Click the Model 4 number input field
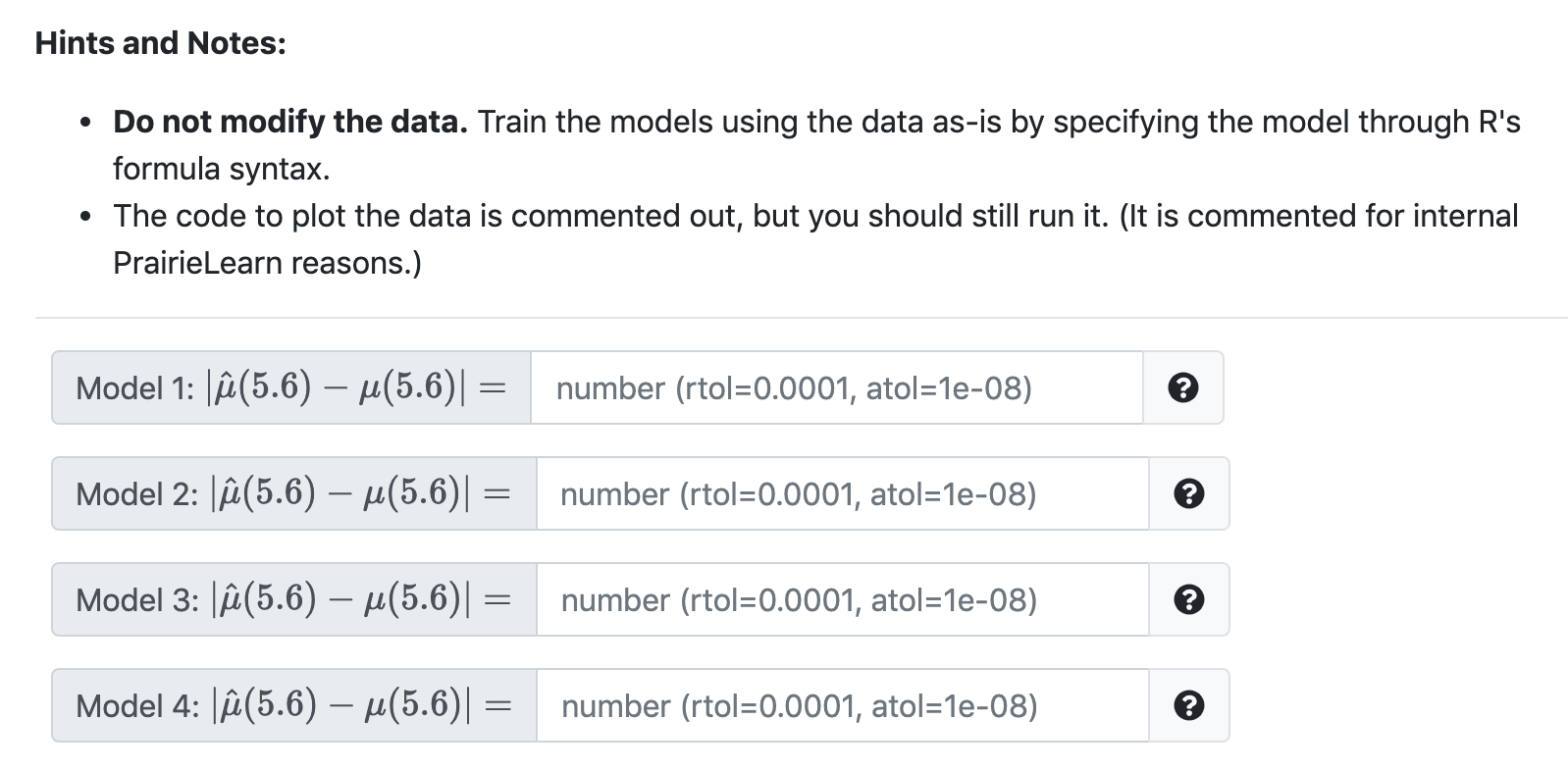1568x771 pixels. [x=844, y=705]
